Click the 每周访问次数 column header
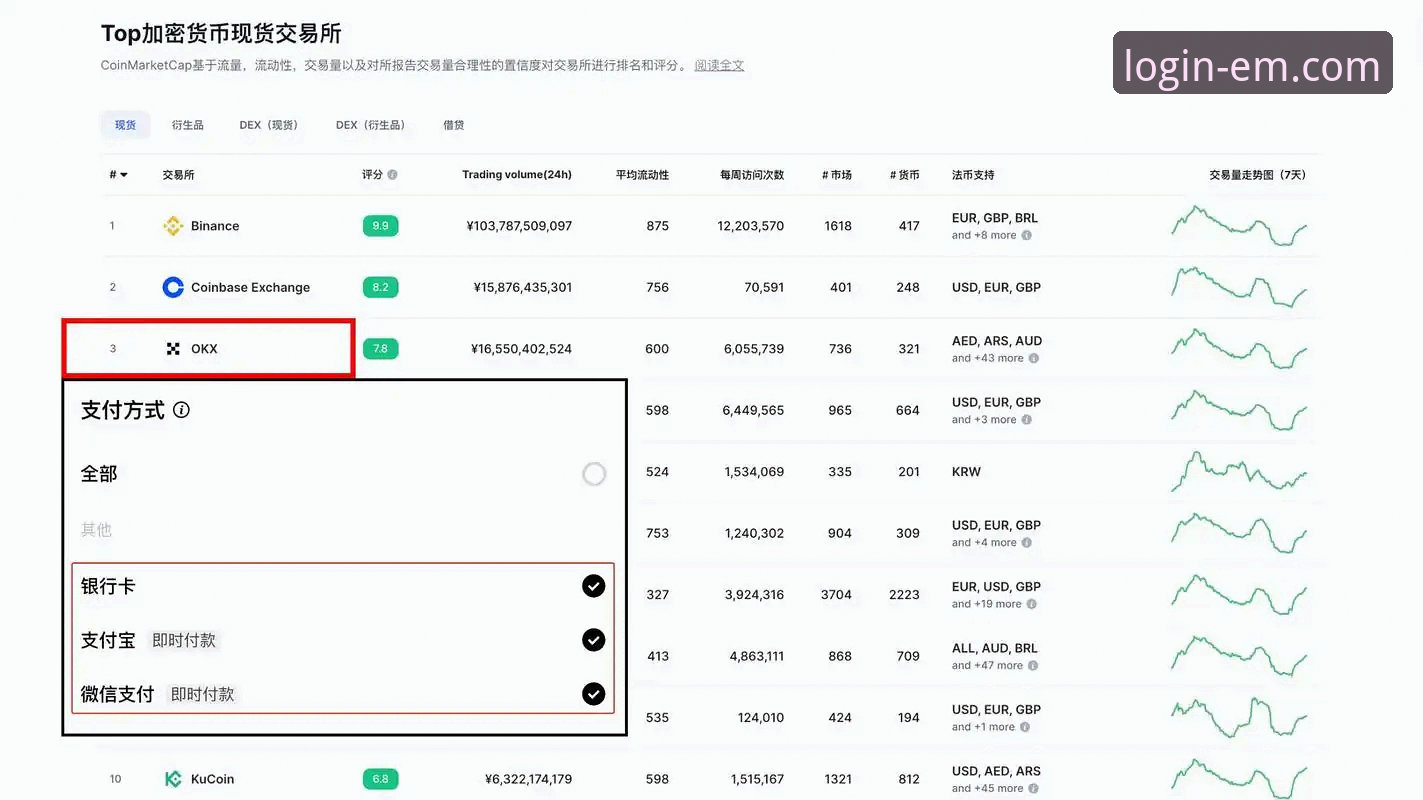The width and height of the screenshot is (1423, 800). pos(752,175)
